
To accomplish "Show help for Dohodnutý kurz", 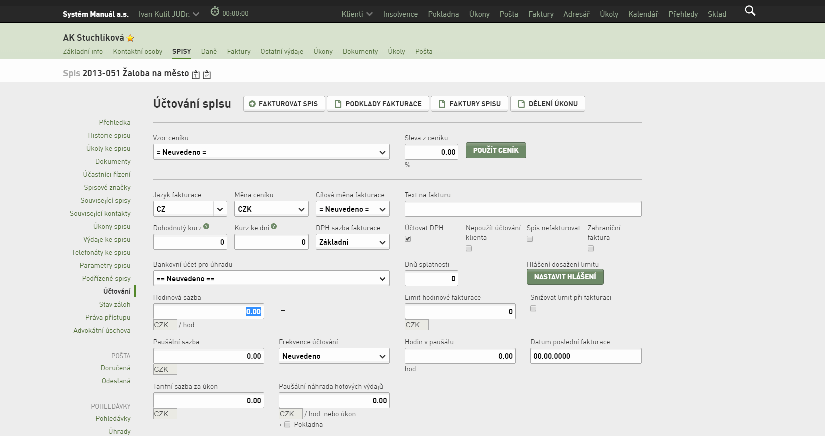I will [206, 227].
